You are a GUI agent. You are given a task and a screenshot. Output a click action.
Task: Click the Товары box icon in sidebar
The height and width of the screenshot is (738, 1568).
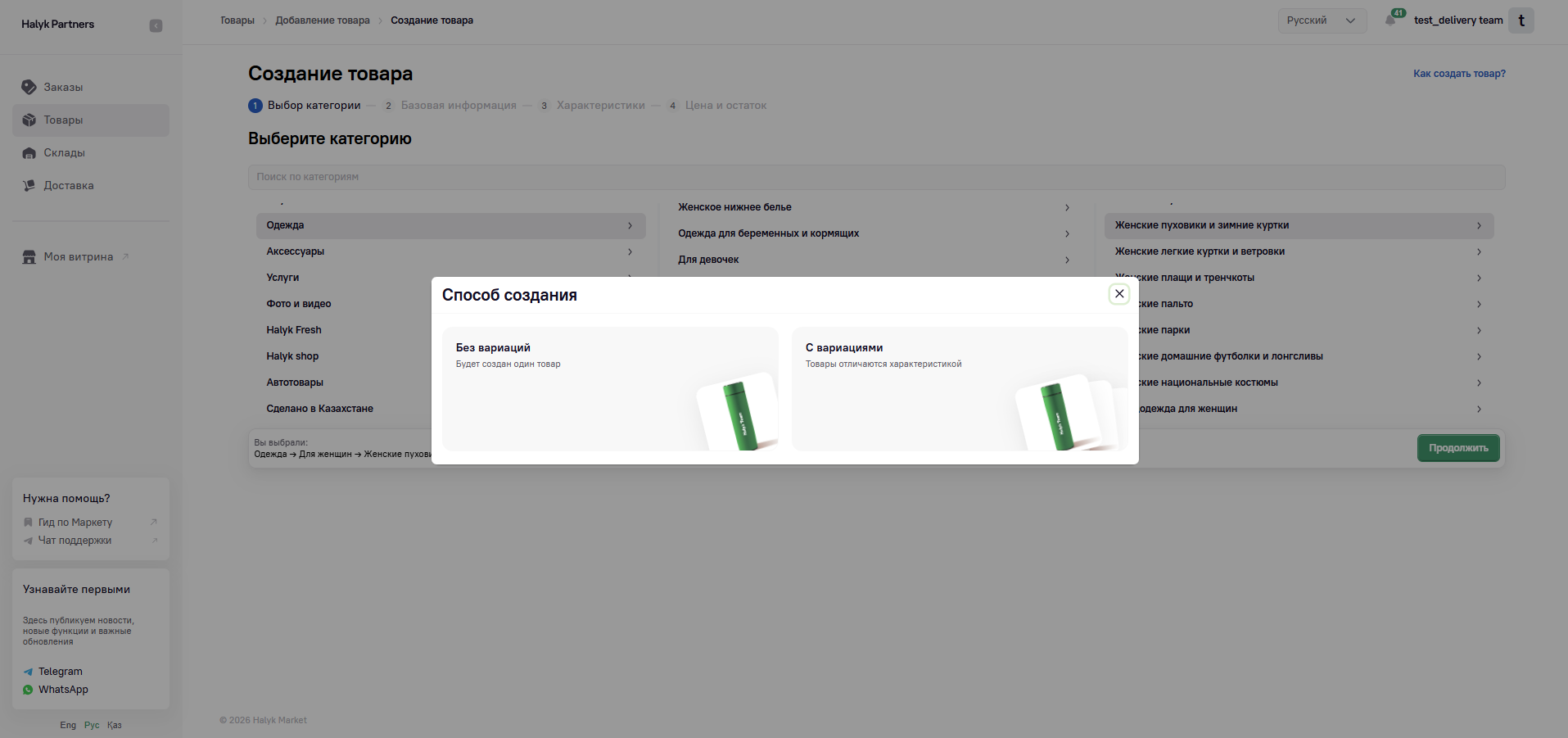(29, 120)
